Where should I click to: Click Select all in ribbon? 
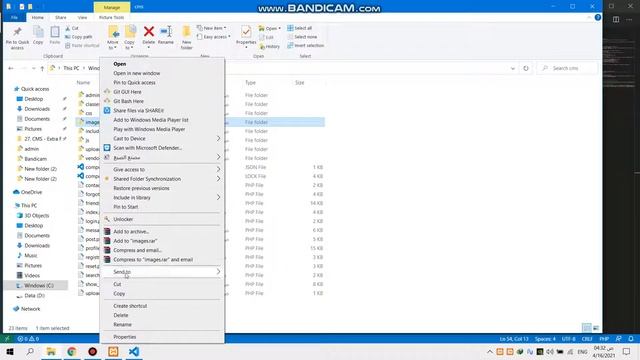(300, 28)
